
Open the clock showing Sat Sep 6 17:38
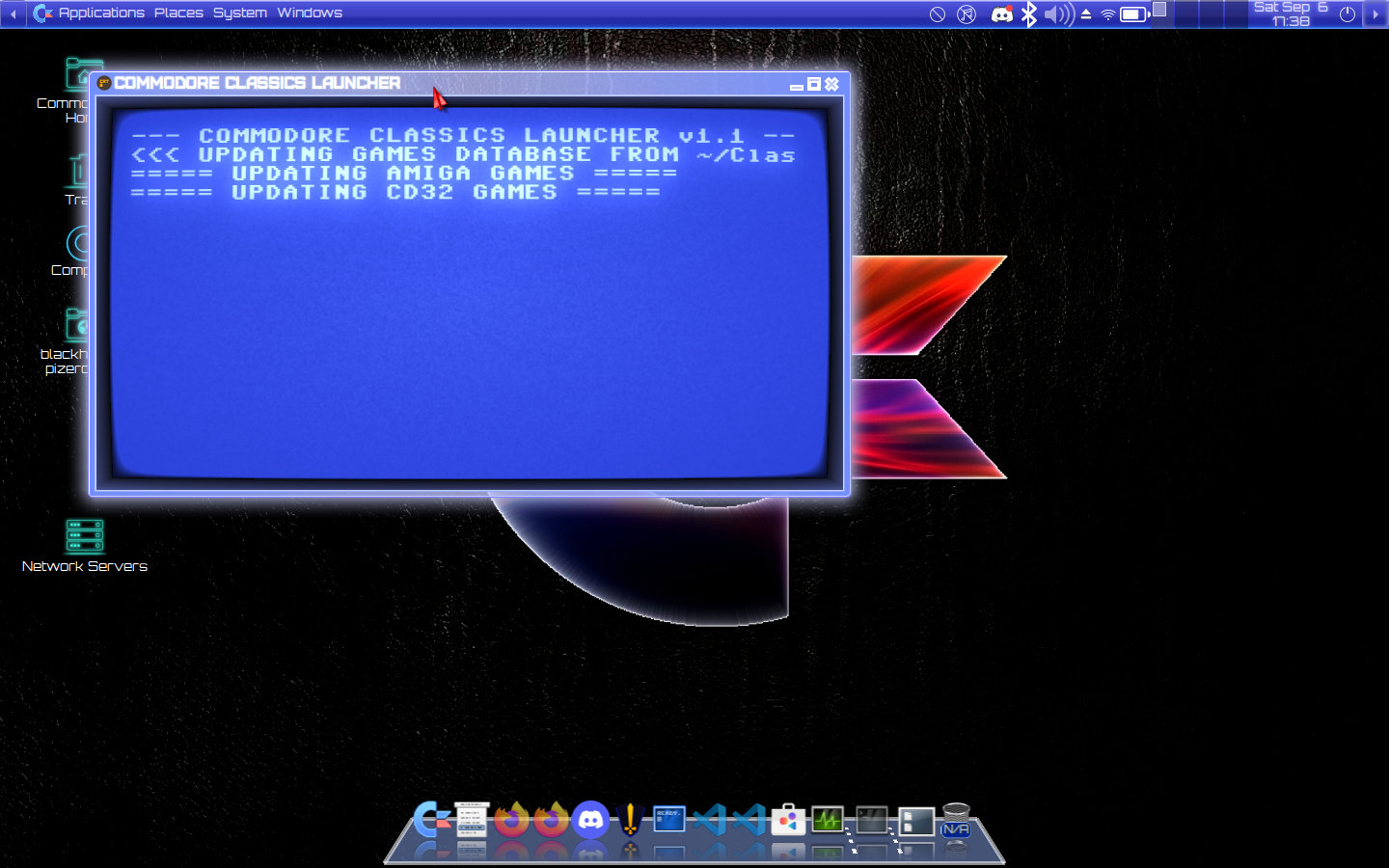coord(1291,14)
